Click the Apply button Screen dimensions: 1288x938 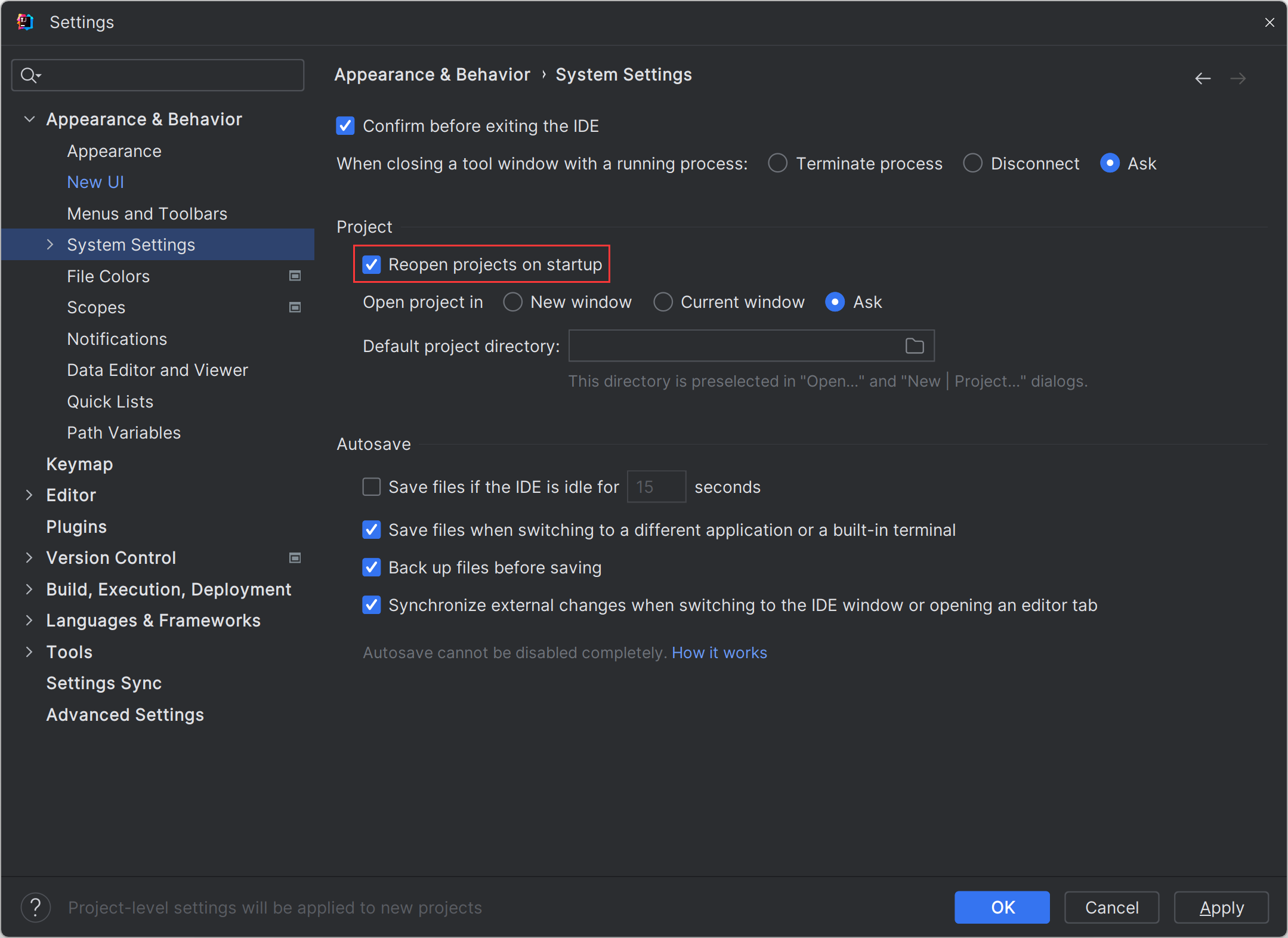point(1221,908)
